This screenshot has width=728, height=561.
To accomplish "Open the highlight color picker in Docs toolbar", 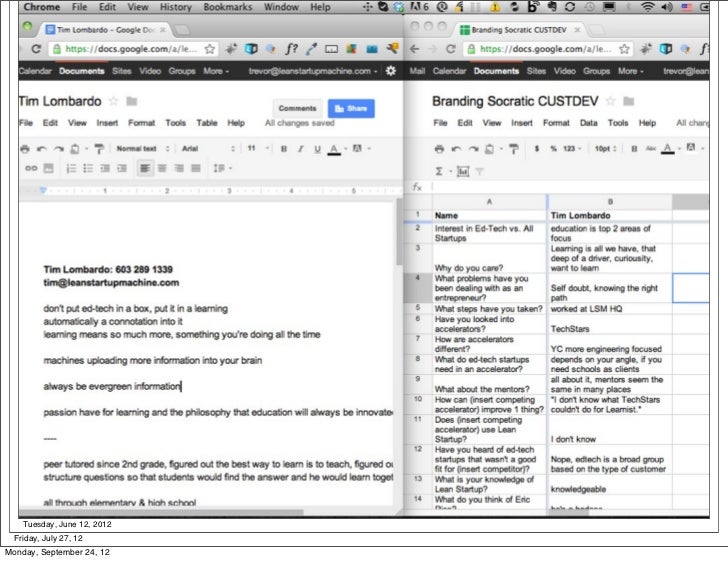I will 361,149.
